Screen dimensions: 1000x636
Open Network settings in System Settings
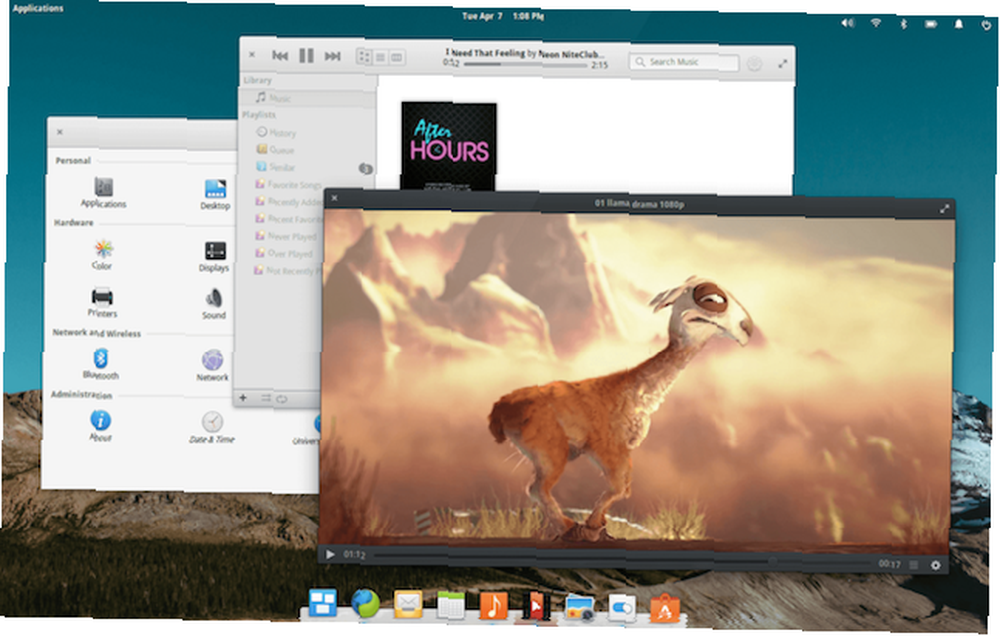pyautogui.click(x=212, y=366)
